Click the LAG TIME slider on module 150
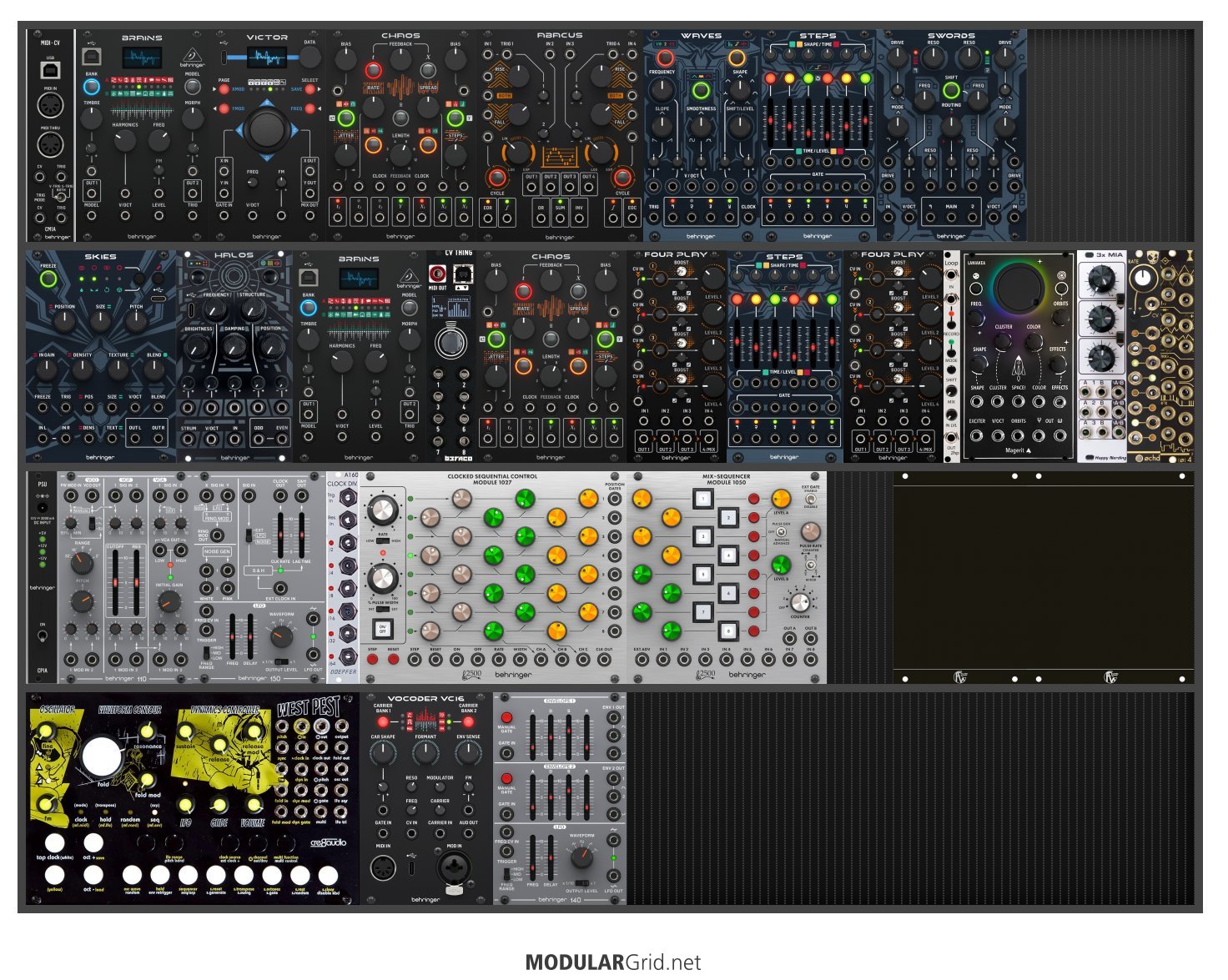 tap(300, 534)
